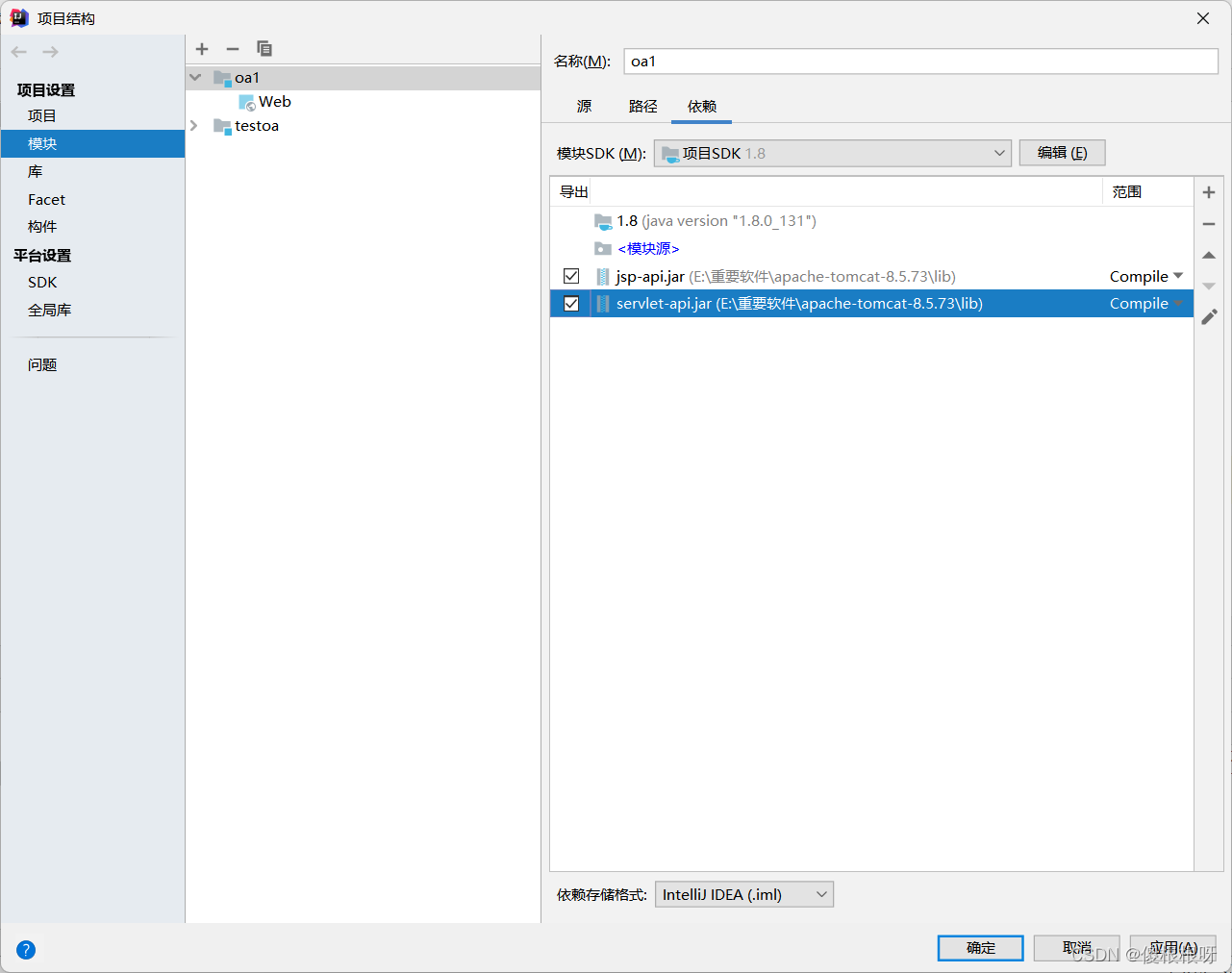The height and width of the screenshot is (973, 1232).
Task: Select the 1.8 java version dependency row
Action: [871, 221]
